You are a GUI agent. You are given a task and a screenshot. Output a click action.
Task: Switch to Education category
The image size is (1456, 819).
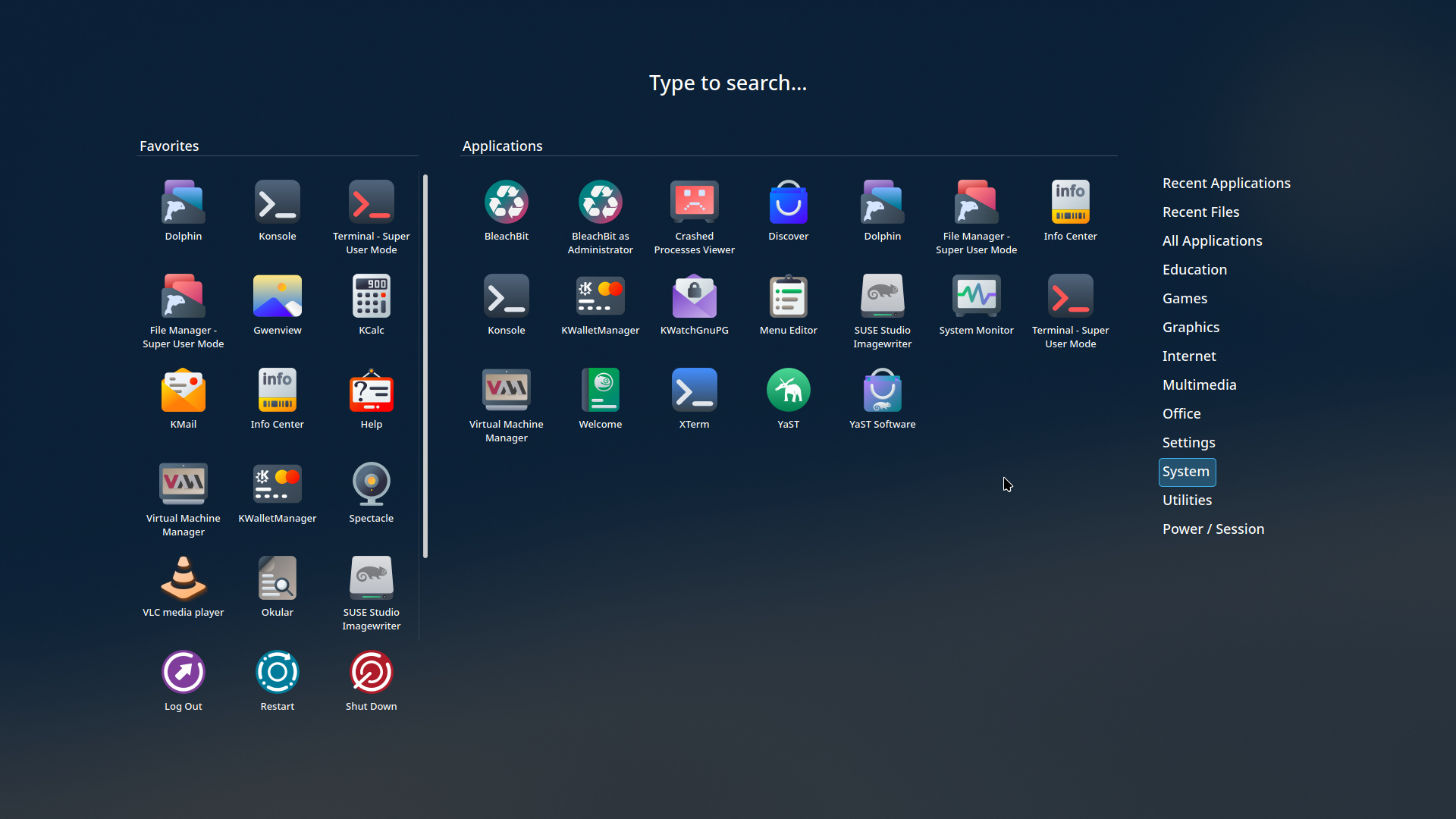point(1194,270)
